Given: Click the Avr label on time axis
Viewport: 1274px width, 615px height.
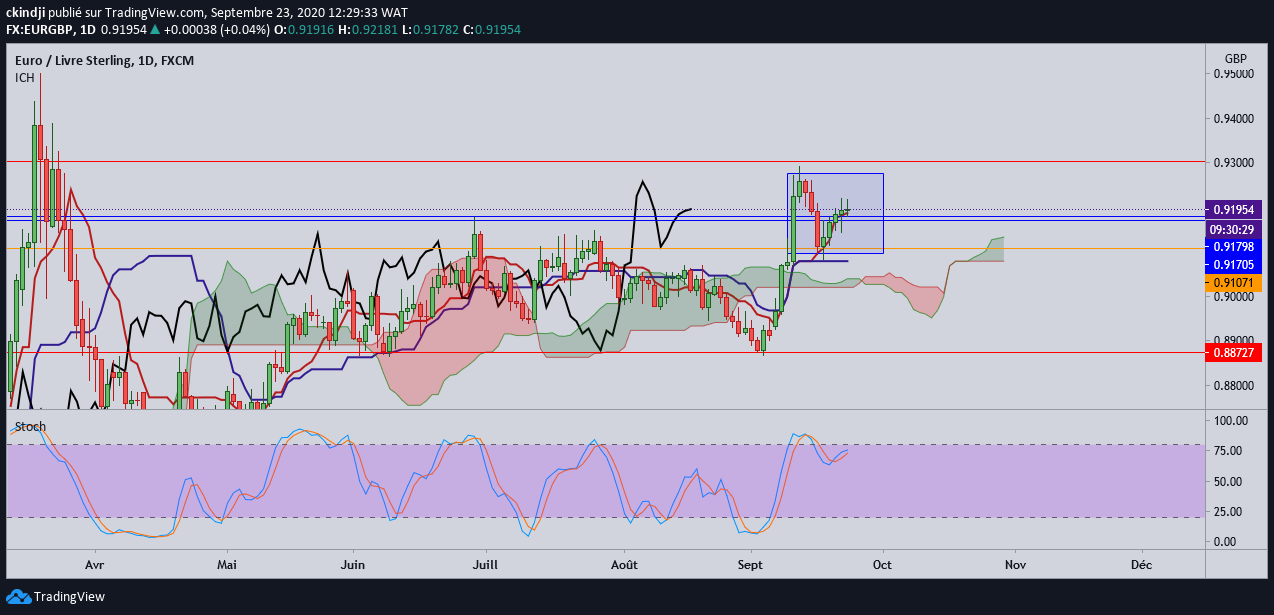Looking at the screenshot, I should coord(96,564).
